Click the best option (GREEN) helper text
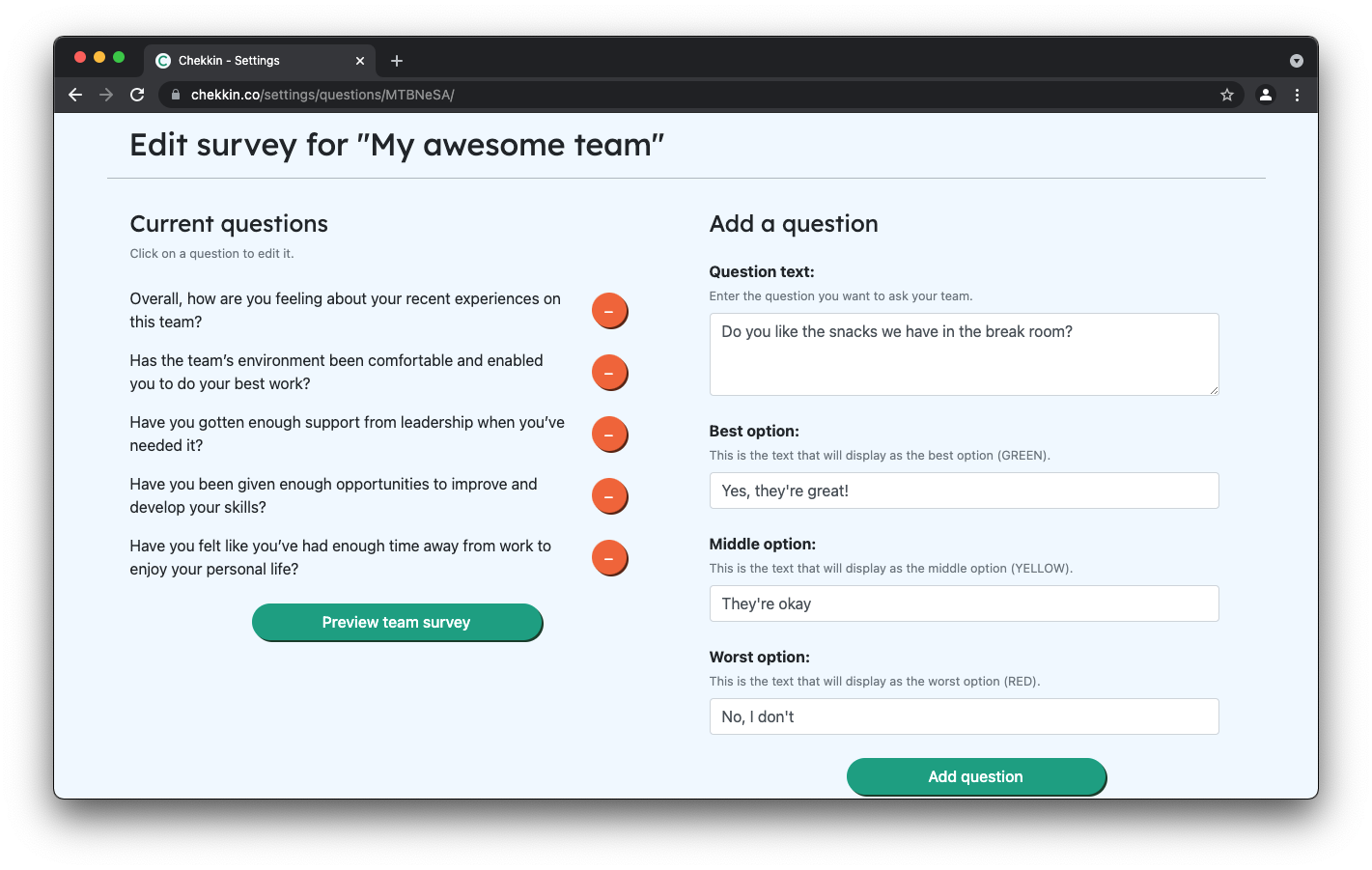1372x870 pixels. (x=880, y=456)
